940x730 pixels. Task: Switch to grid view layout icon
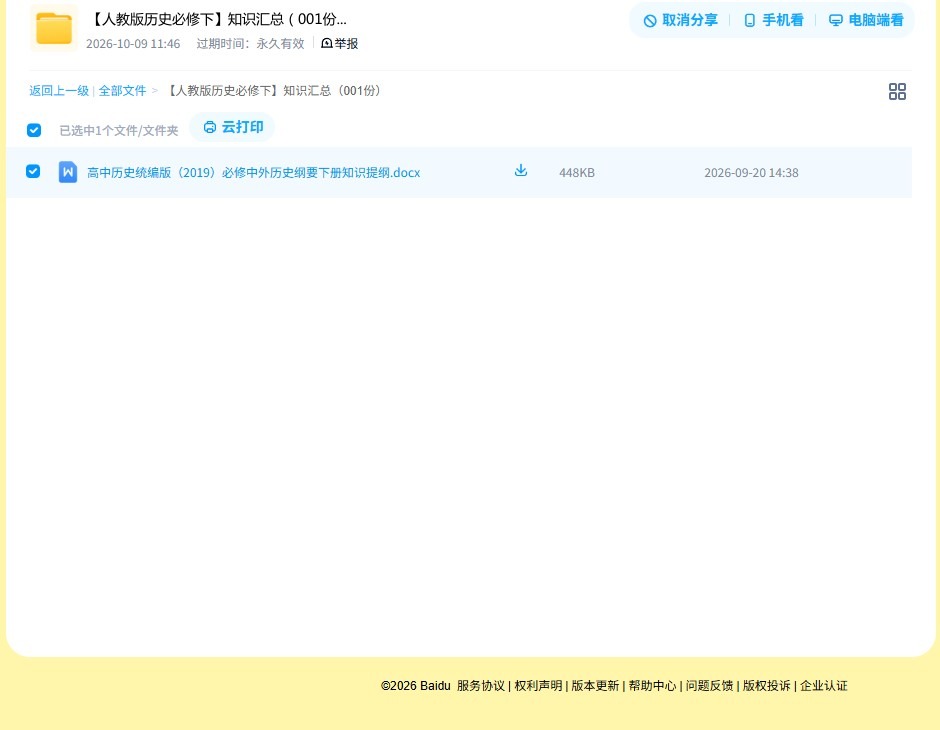point(897,92)
